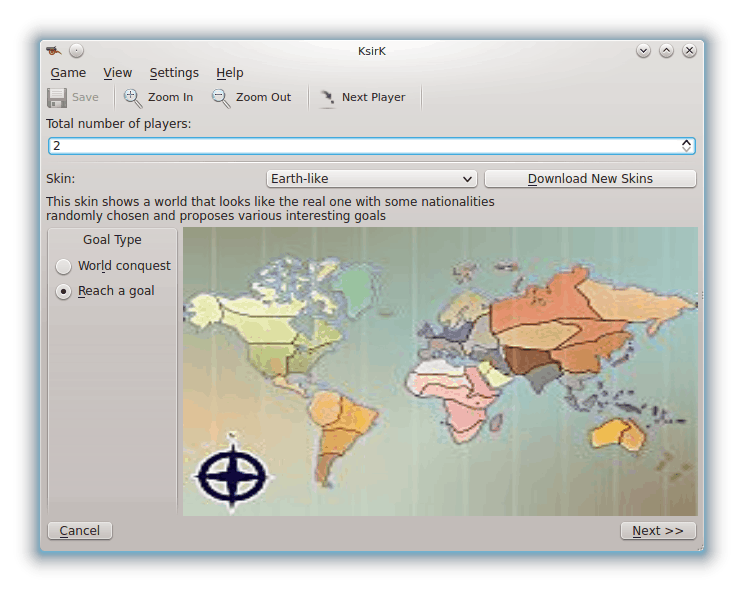Screen dimensions: 744x591
Task: Click the Zoom In magnifier icon
Action: click(132, 98)
